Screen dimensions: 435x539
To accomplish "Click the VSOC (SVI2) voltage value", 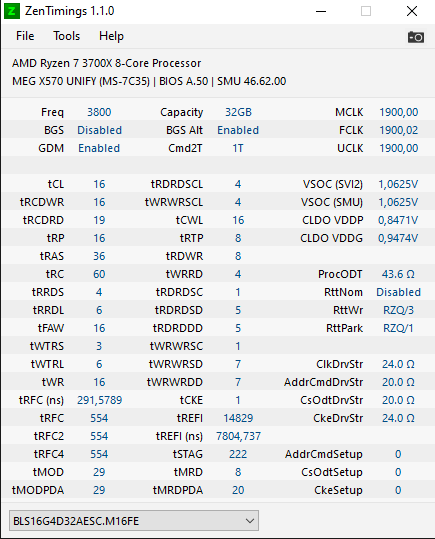I will (398, 184).
